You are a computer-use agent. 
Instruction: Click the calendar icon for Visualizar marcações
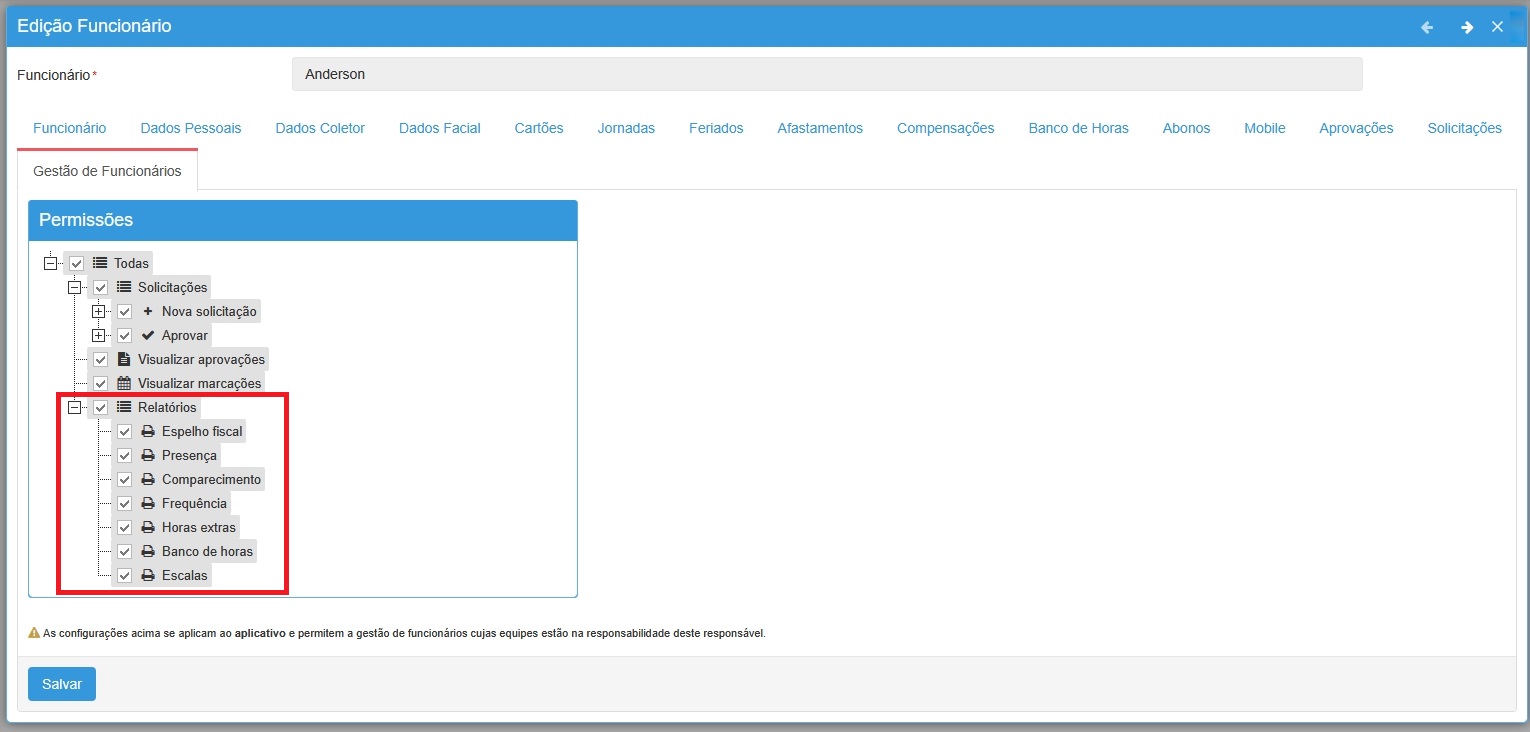coord(124,383)
